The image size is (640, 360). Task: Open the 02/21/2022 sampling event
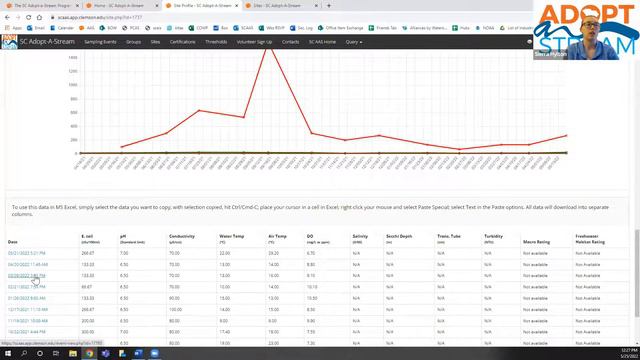[27, 287]
